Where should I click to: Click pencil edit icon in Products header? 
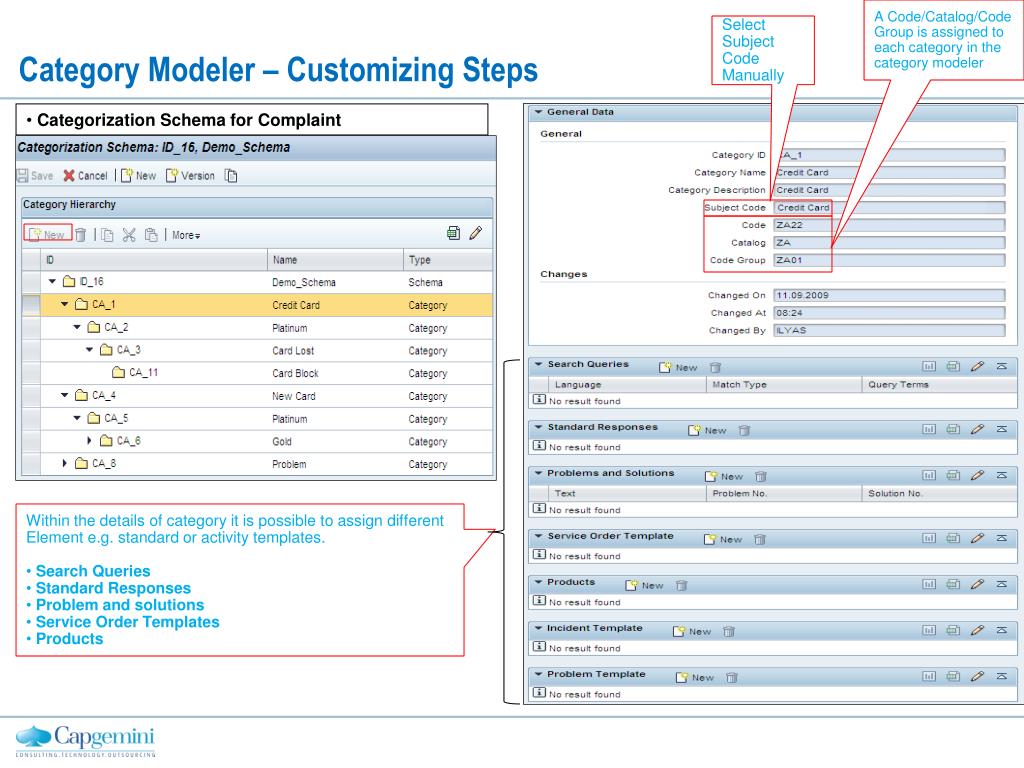click(977, 584)
